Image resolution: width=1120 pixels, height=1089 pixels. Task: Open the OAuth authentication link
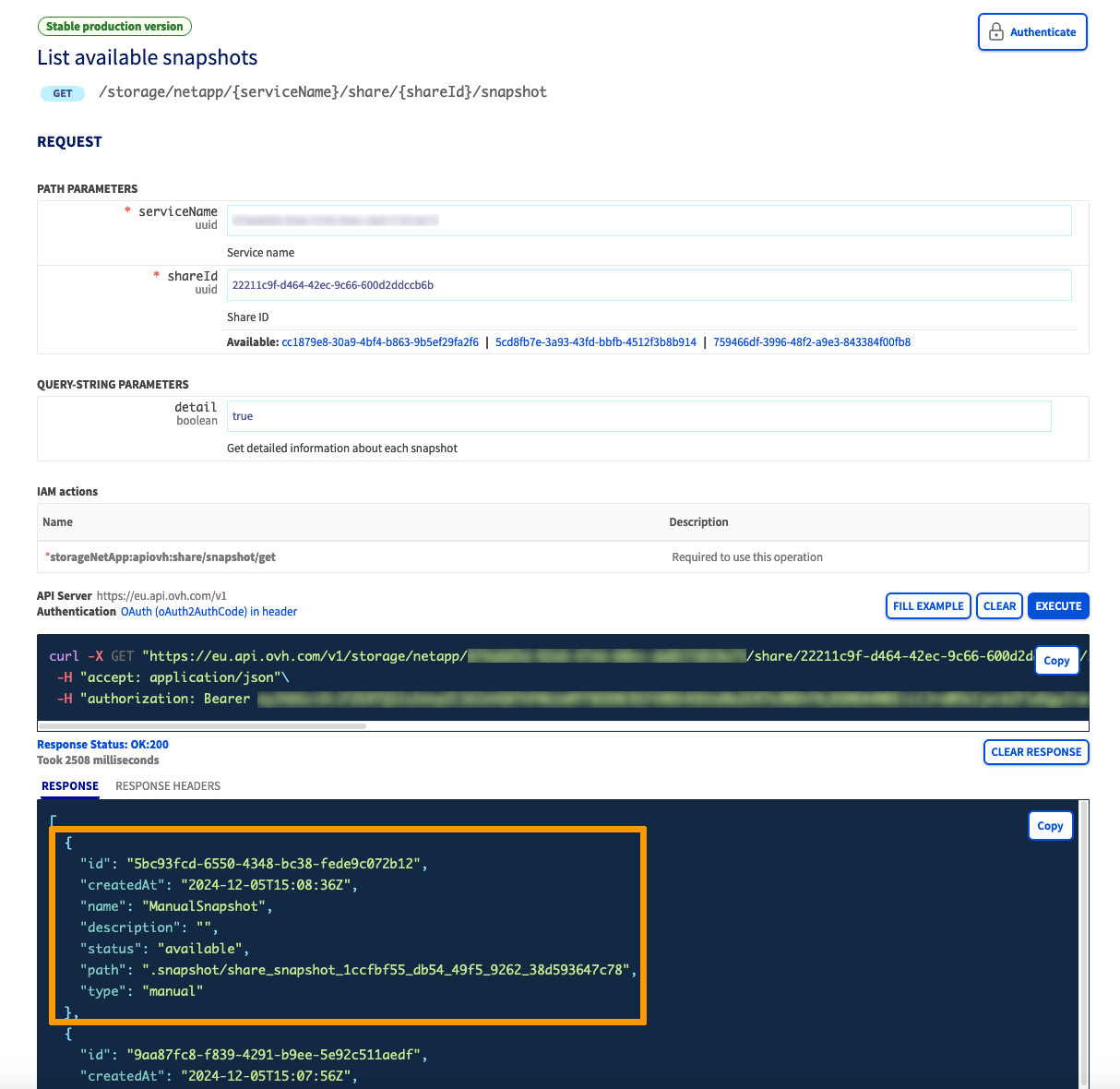coord(209,612)
